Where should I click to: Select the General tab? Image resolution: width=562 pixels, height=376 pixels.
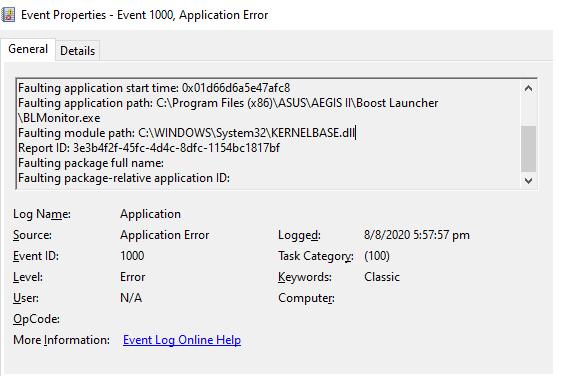click(28, 49)
